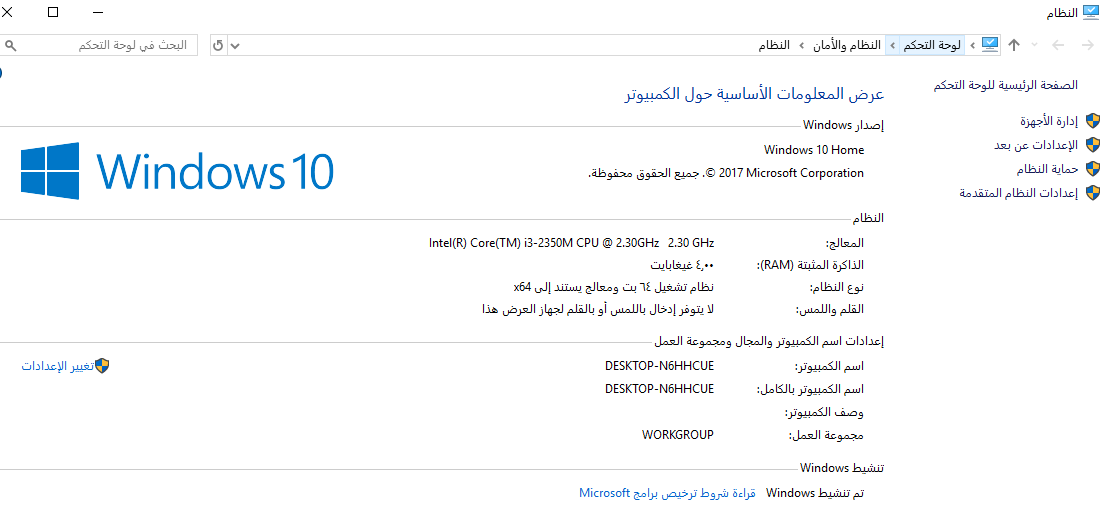Screen dimensions: 1106x507
Task: Click shield icon beside Device Manager
Action: point(1093,121)
